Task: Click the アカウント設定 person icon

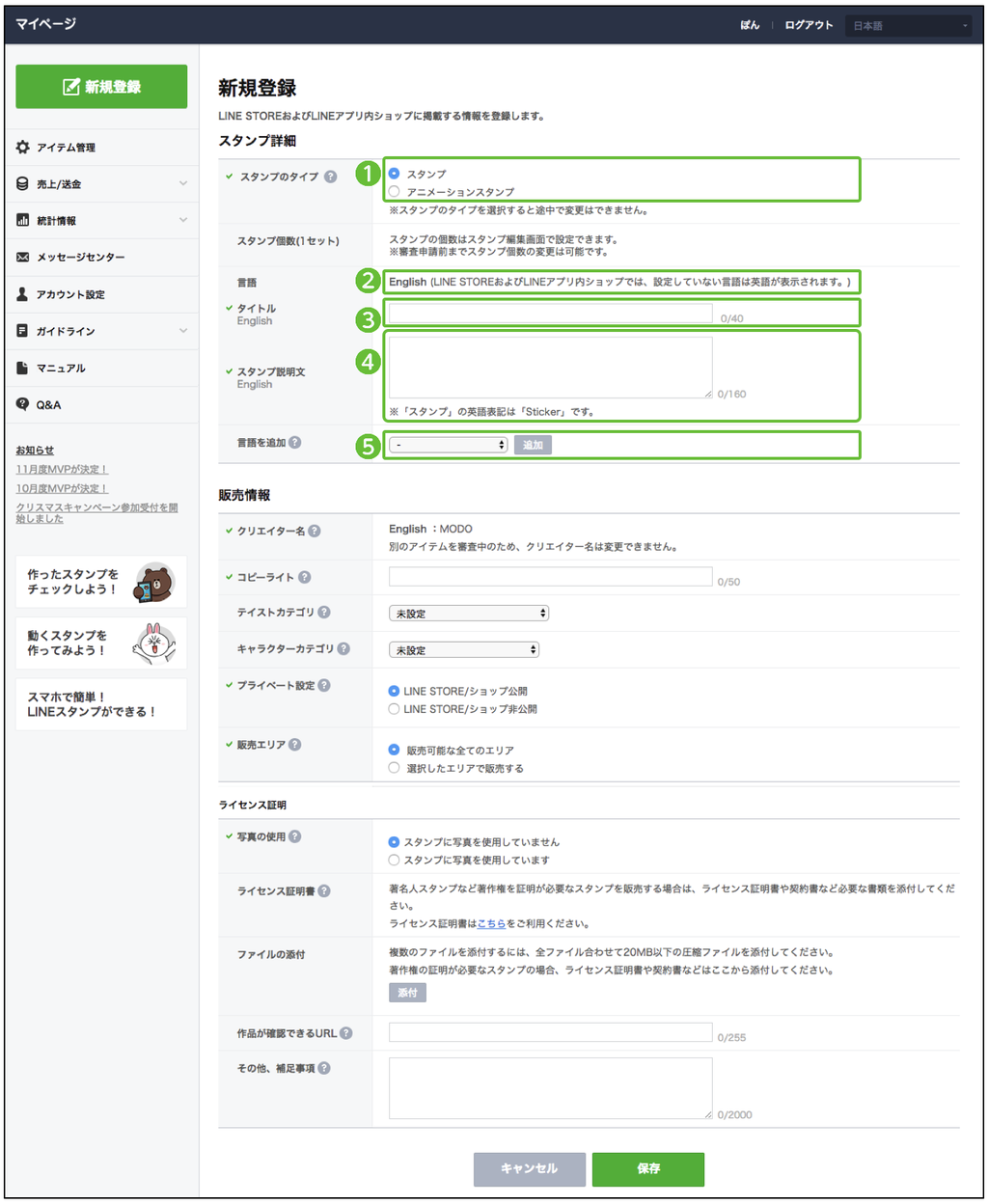Action: click(23, 294)
